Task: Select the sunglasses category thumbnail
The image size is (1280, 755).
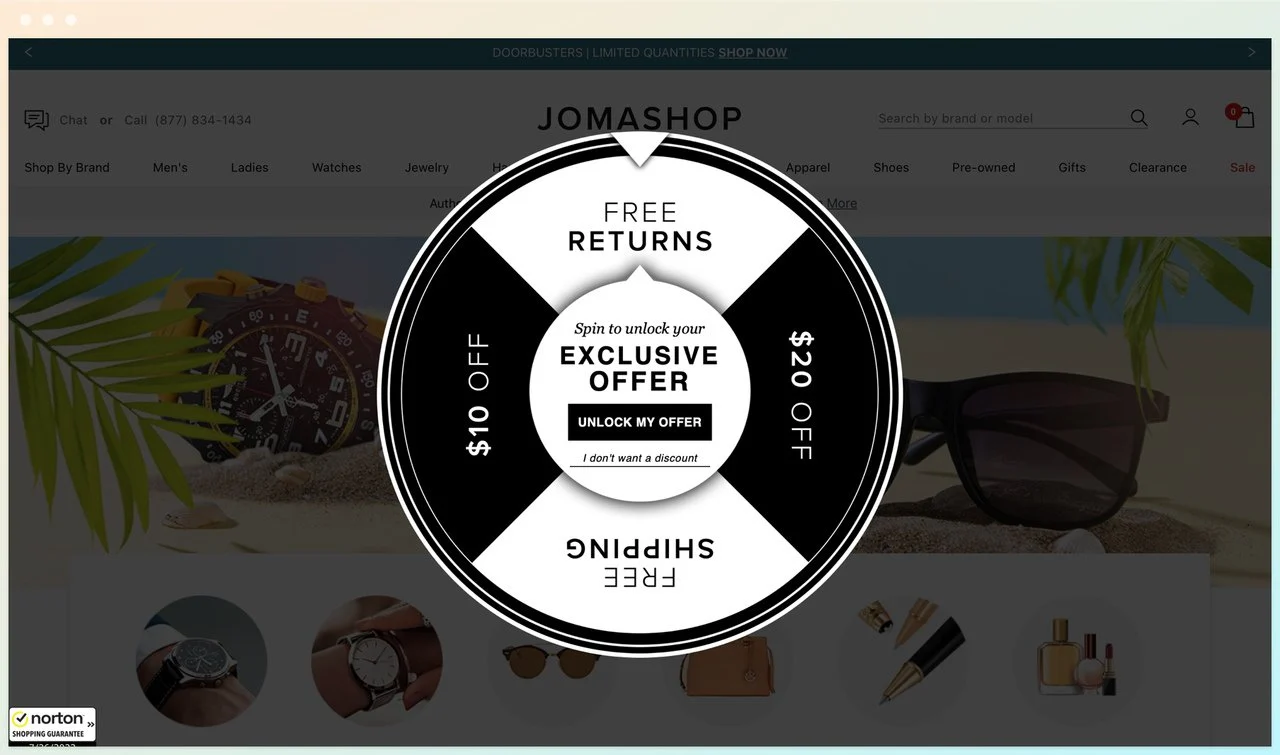Action: (x=542, y=662)
